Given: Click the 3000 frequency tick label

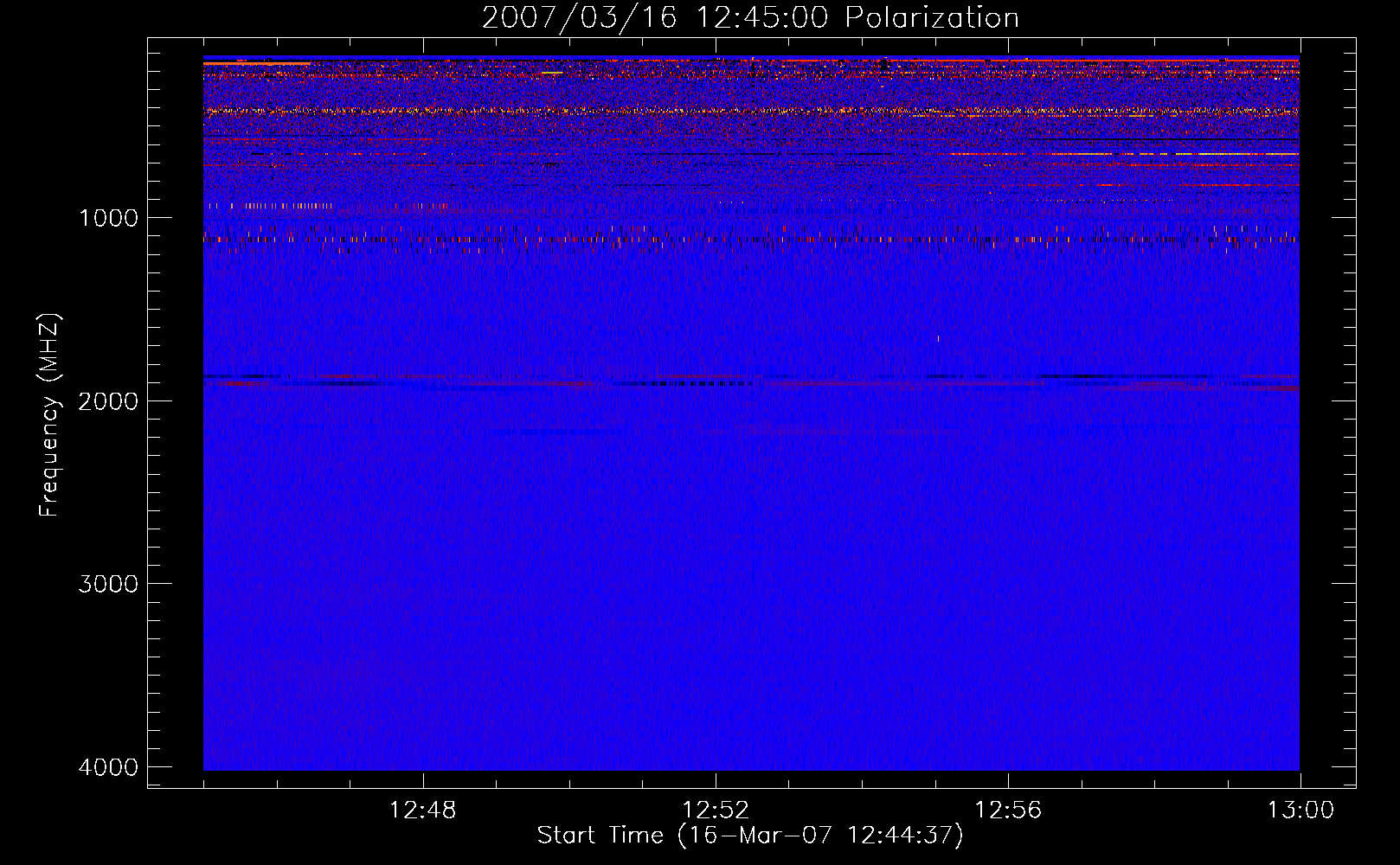Looking at the screenshot, I should 108,584.
